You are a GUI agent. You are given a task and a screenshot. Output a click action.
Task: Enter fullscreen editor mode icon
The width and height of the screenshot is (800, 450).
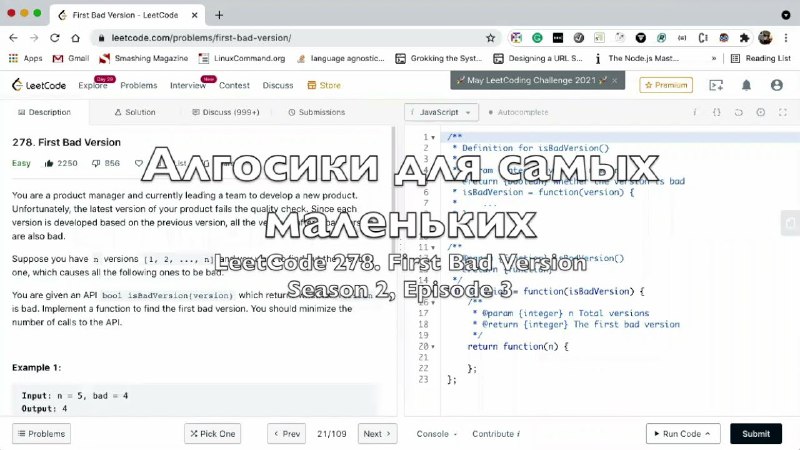coord(783,112)
